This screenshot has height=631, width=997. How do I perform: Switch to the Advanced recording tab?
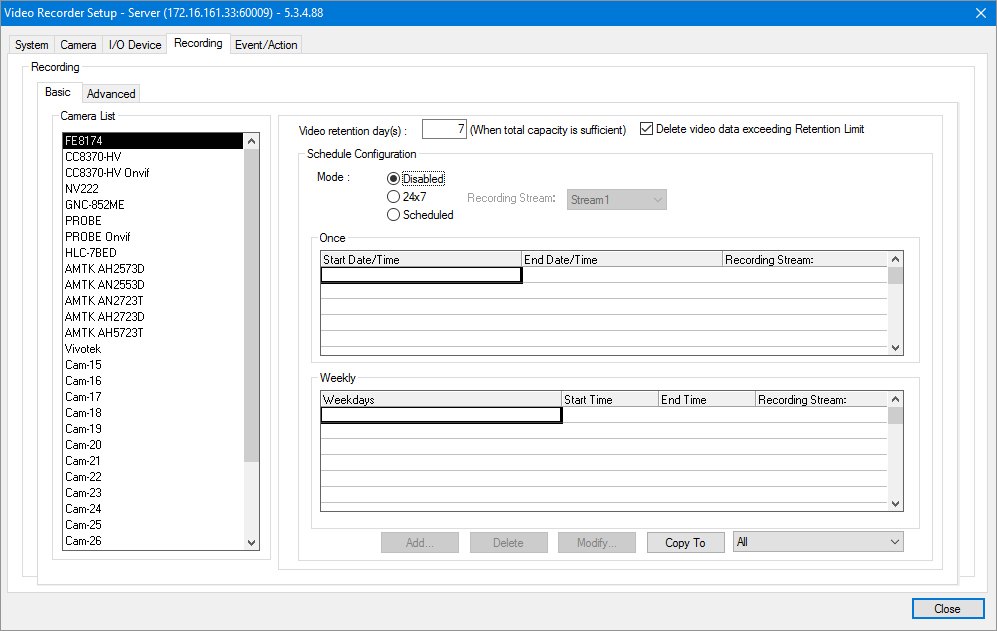click(111, 94)
